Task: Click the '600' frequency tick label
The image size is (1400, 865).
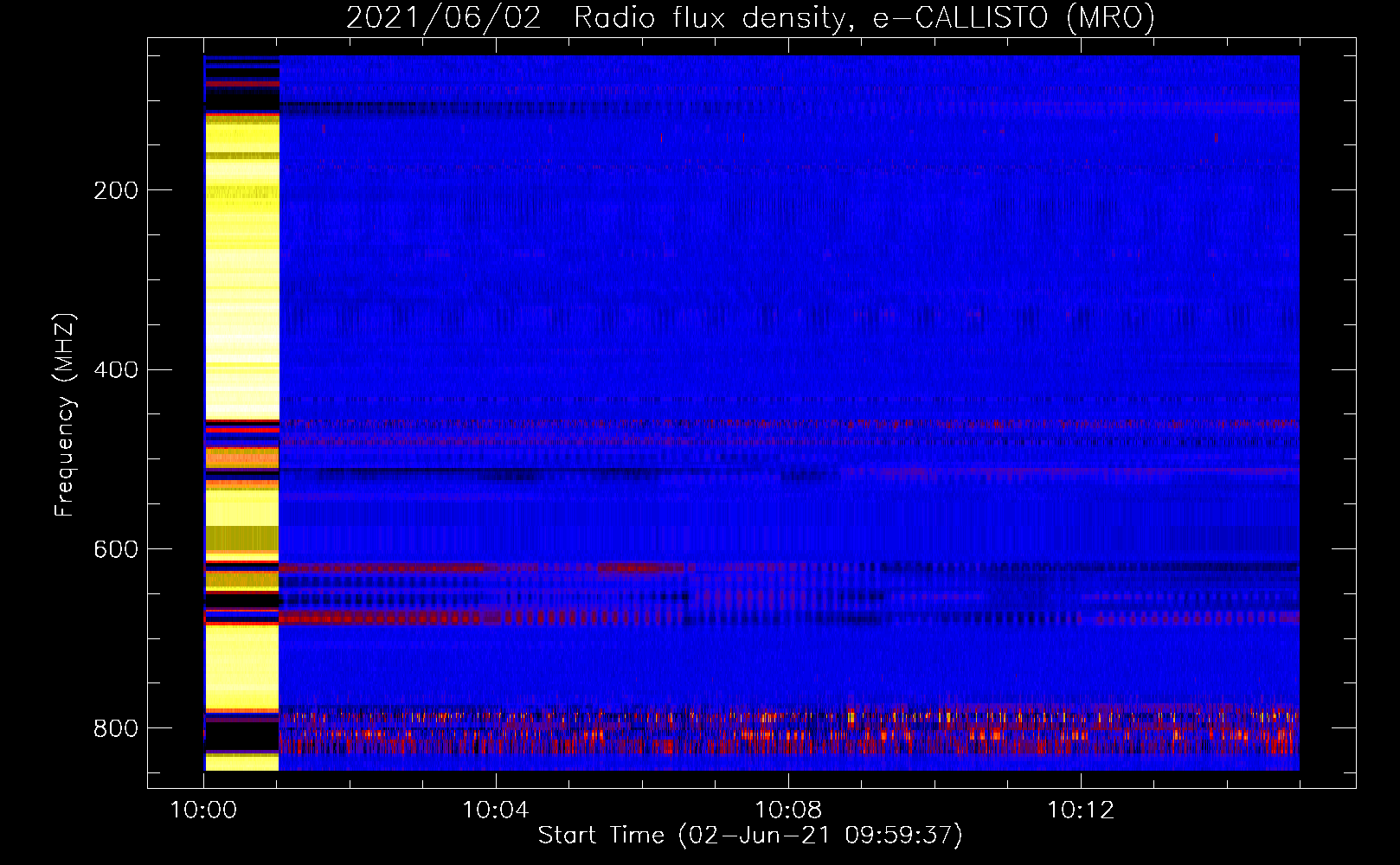Action: [x=116, y=550]
